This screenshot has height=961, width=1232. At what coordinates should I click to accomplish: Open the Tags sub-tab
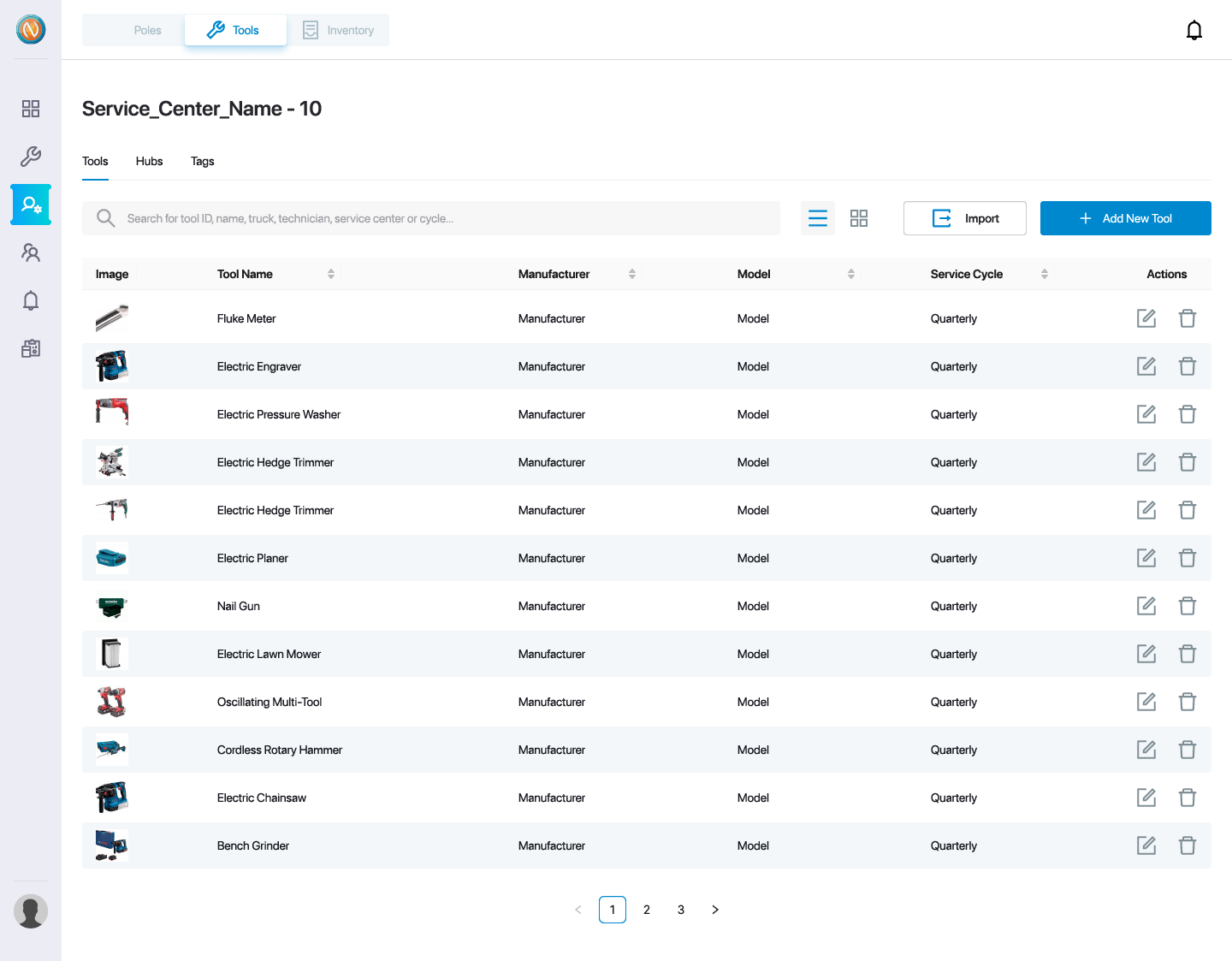[x=203, y=161]
